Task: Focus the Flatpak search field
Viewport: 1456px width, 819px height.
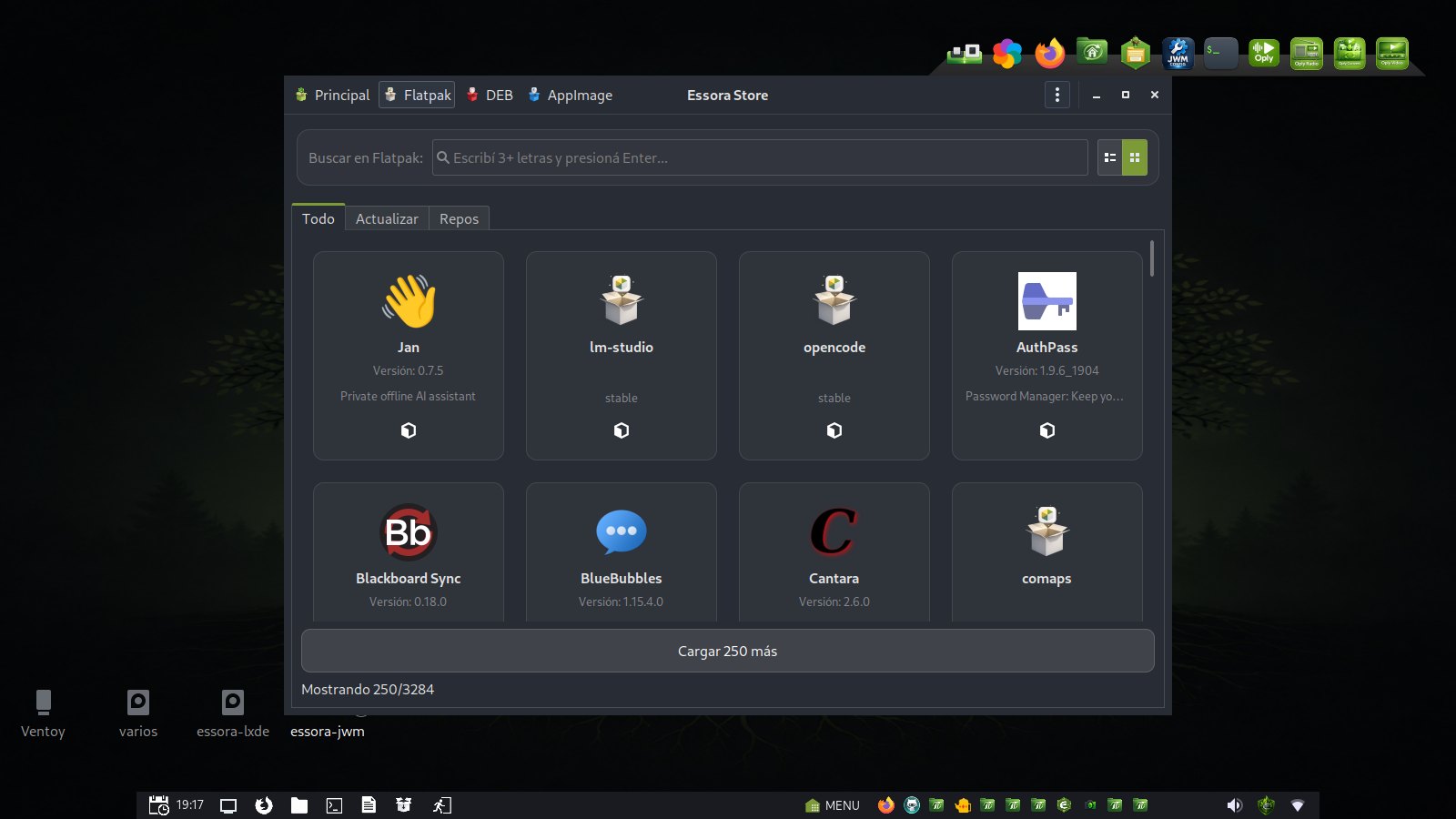Action: click(760, 157)
